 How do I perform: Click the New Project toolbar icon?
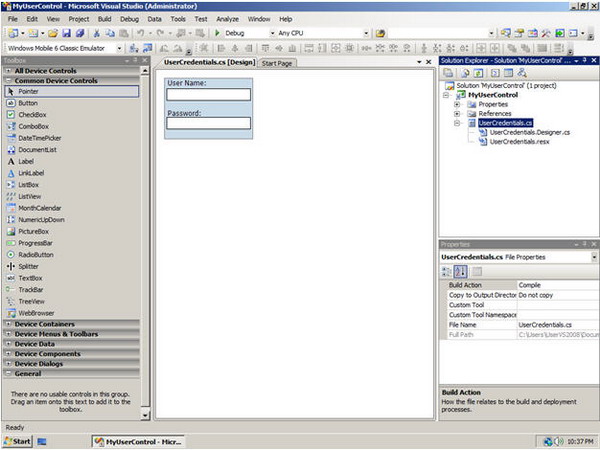point(13,33)
